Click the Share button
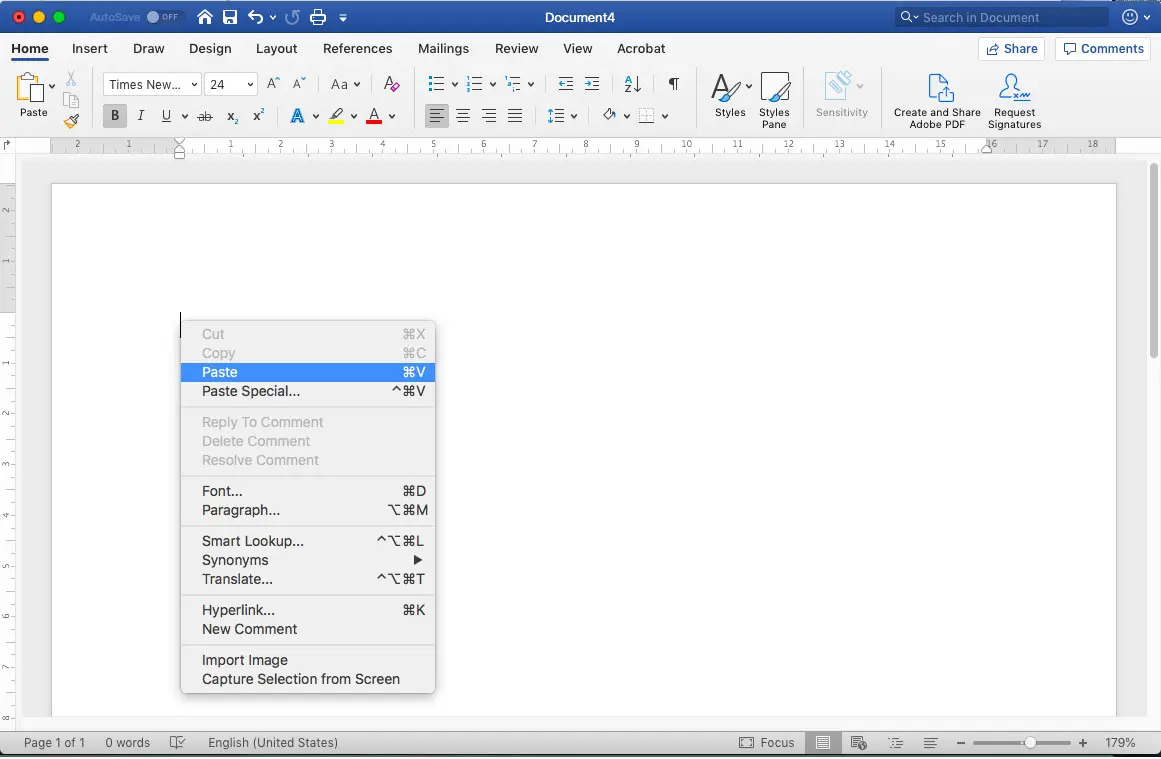 coord(1011,48)
